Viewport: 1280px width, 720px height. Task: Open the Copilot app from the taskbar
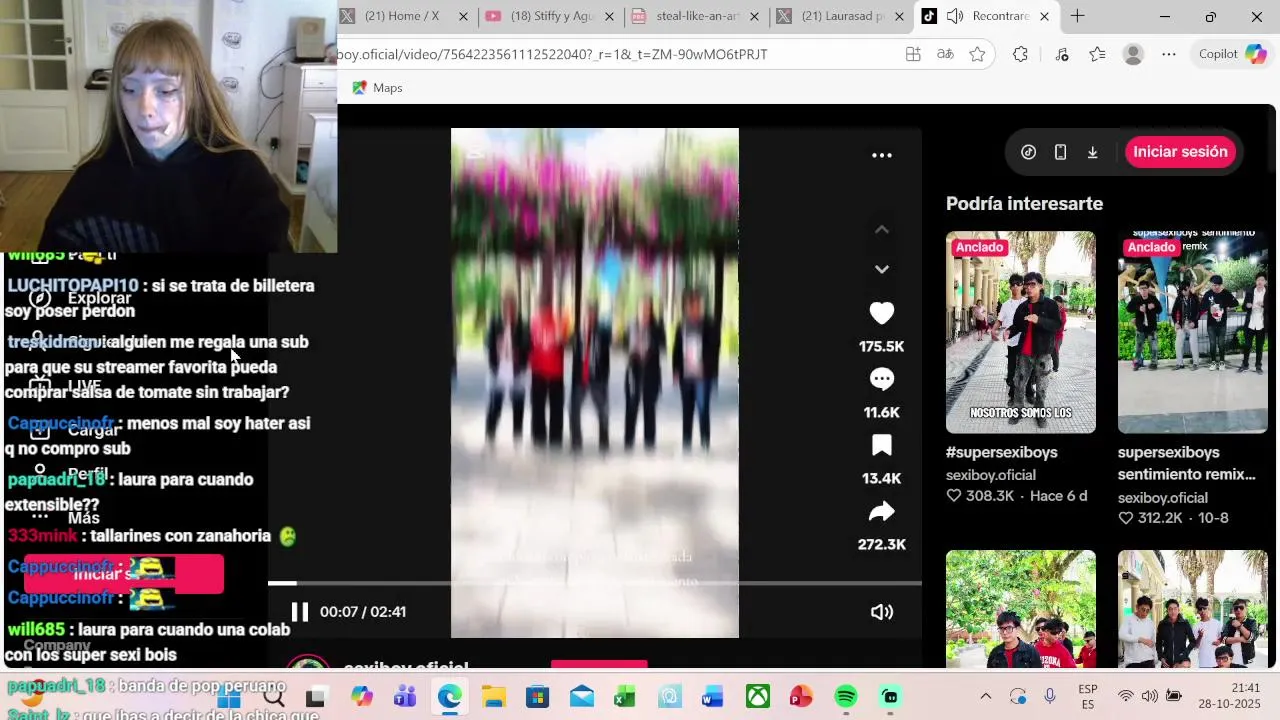coord(361,696)
